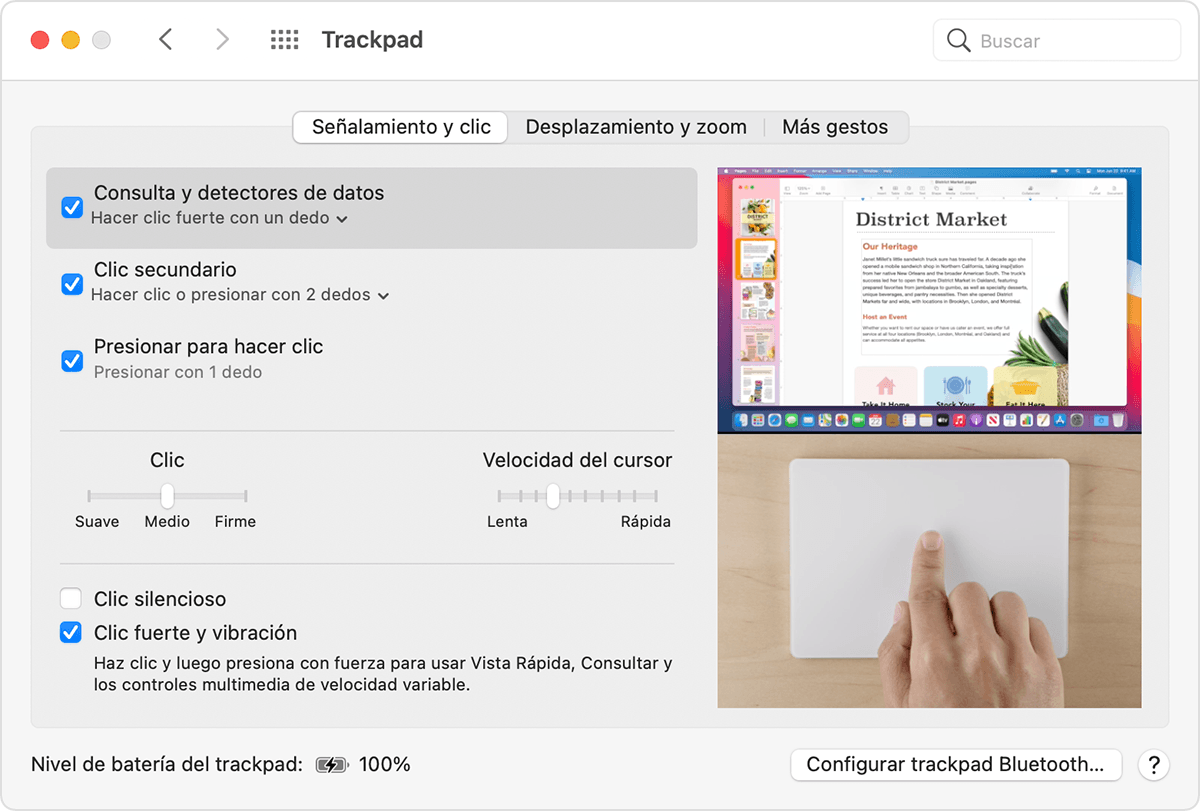Toggle the Clic secundario checkbox
Image resolution: width=1200 pixels, height=812 pixels.
tap(72, 284)
